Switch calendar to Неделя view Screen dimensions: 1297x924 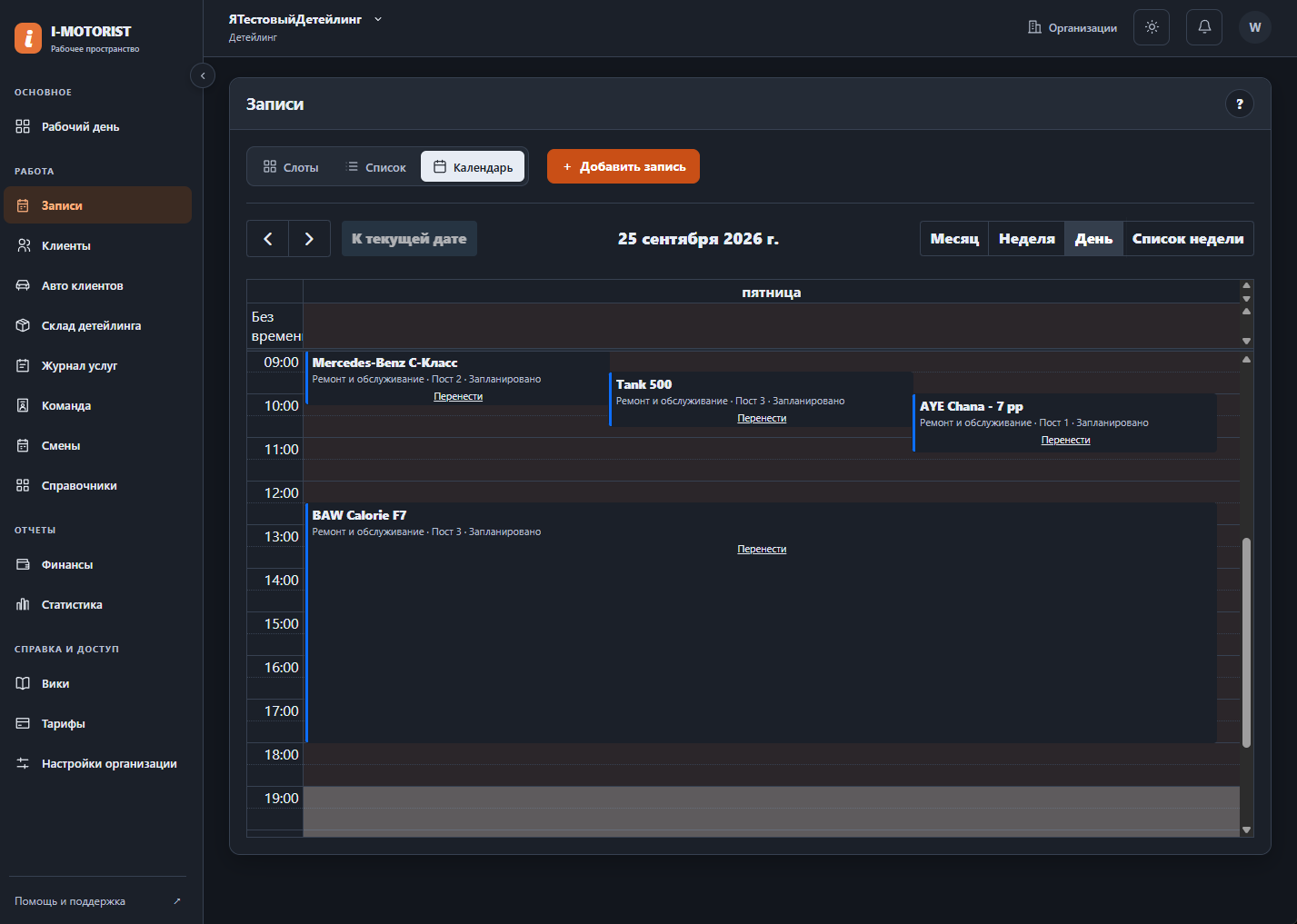[1027, 239]
